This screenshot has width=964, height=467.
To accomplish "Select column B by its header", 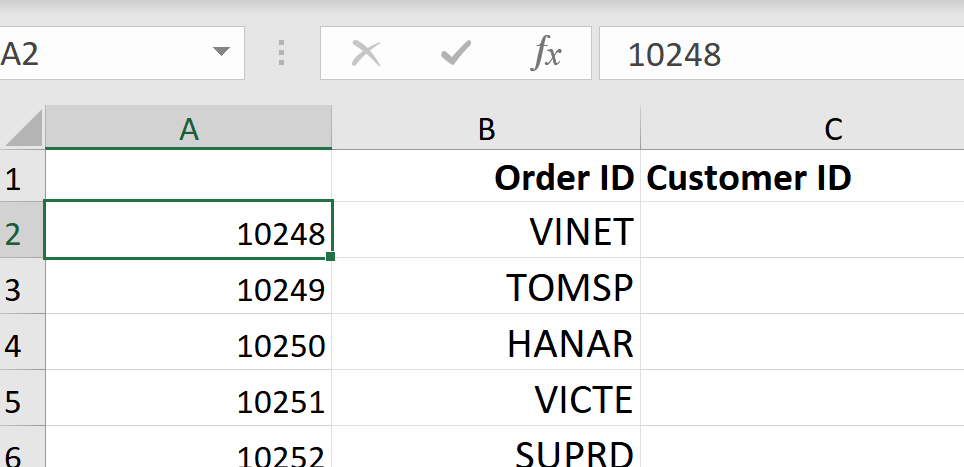I will coord(486,128).
